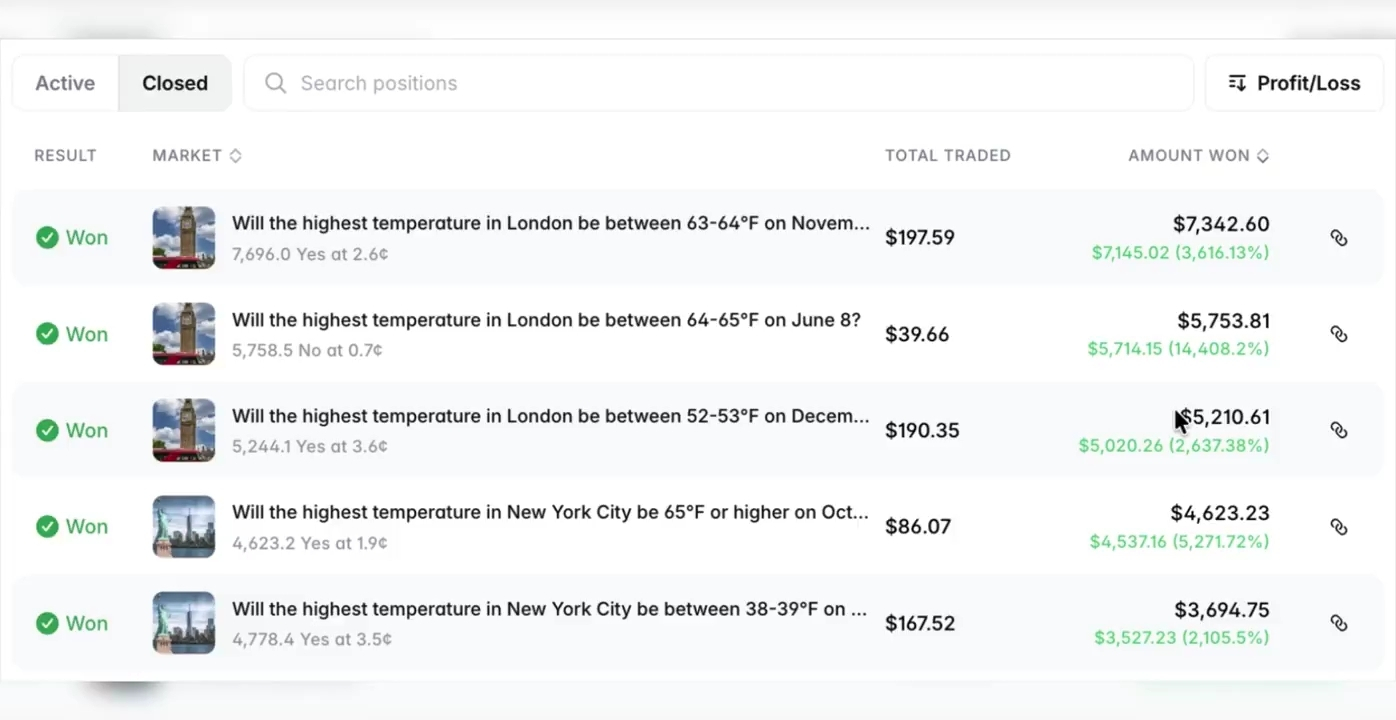Open link icon for London 52-53°F market
This screenshot has width=1396, height=720.
point(1338,430)
